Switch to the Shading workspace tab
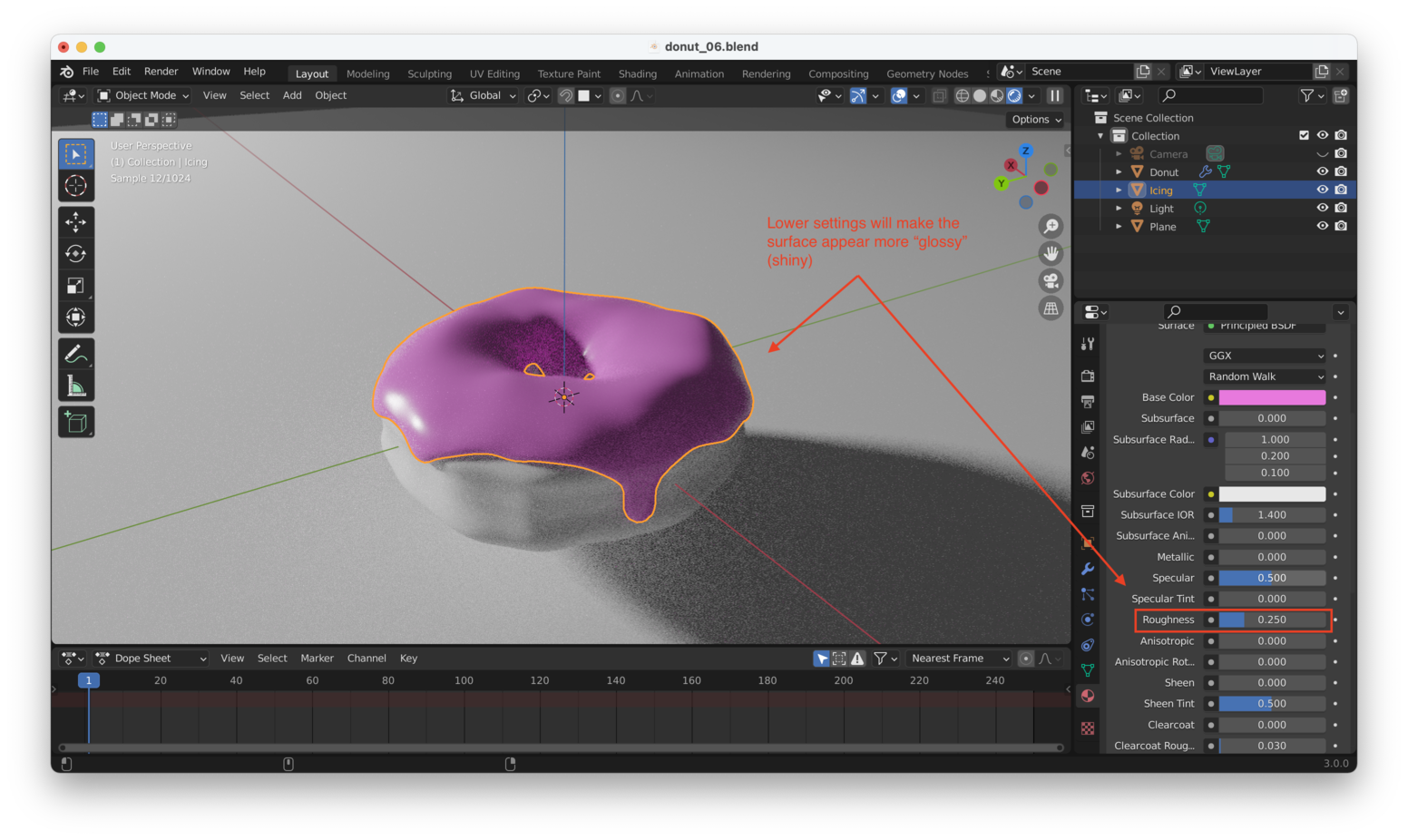The height and width of the screenshot is (840, 1408). 637,73
